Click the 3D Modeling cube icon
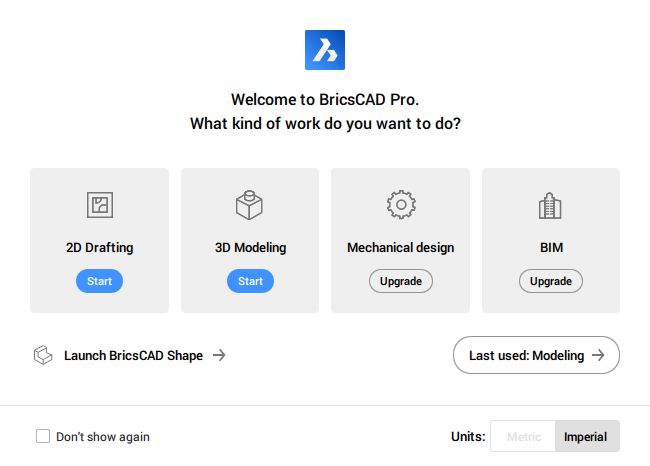 click(249, 205)
